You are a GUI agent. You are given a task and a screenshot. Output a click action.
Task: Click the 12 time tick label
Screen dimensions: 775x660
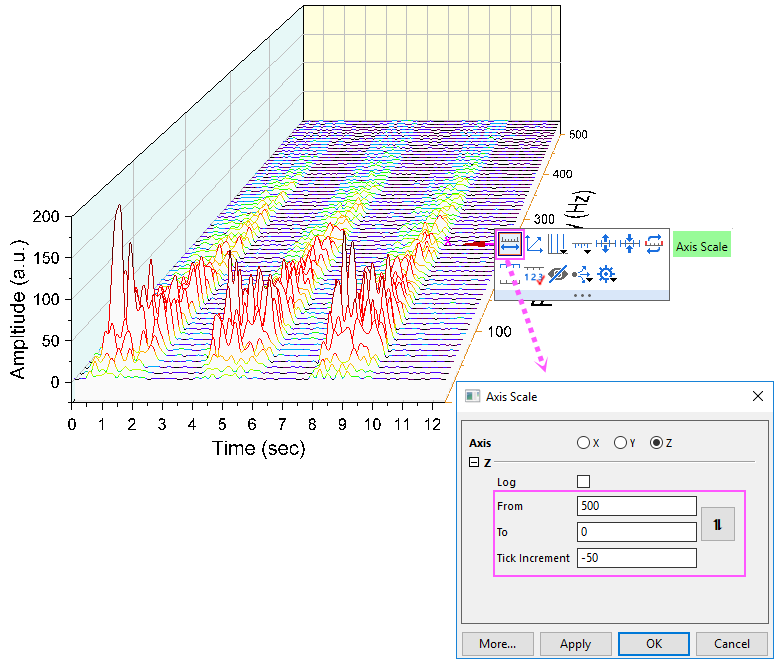(x=432, y=424)
